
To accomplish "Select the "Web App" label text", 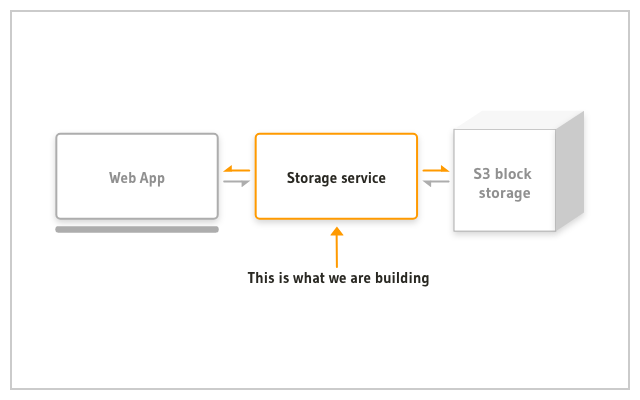I will (x=137, y=178).
